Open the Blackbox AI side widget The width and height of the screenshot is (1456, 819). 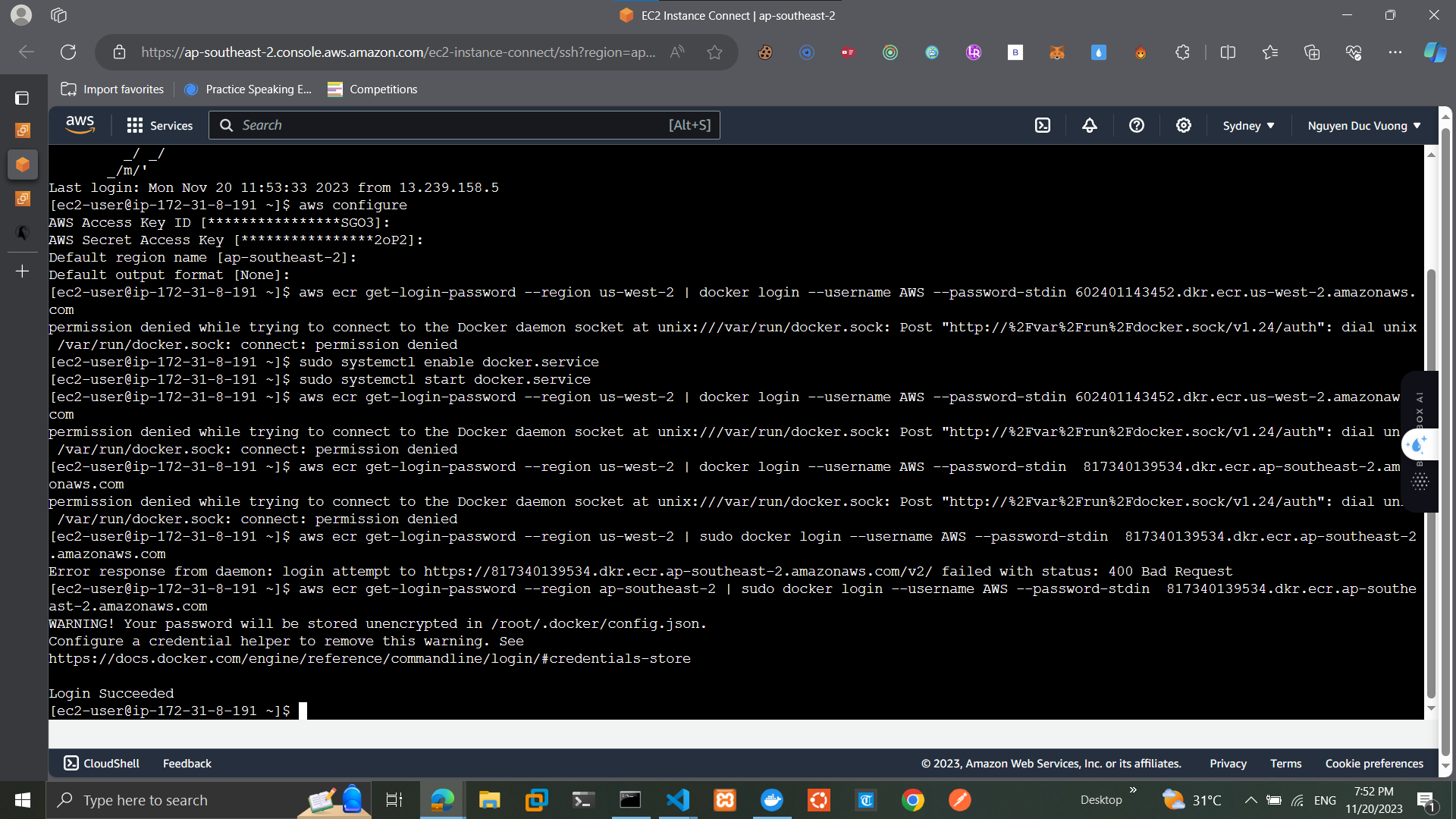[1419, 442]
